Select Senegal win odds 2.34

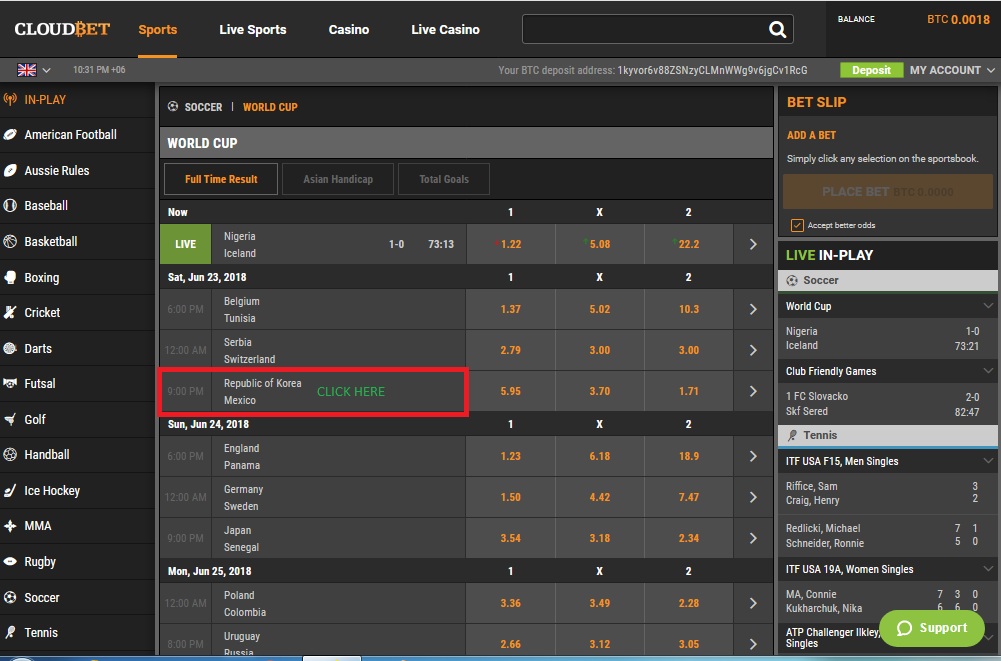(x=688, y=538)
